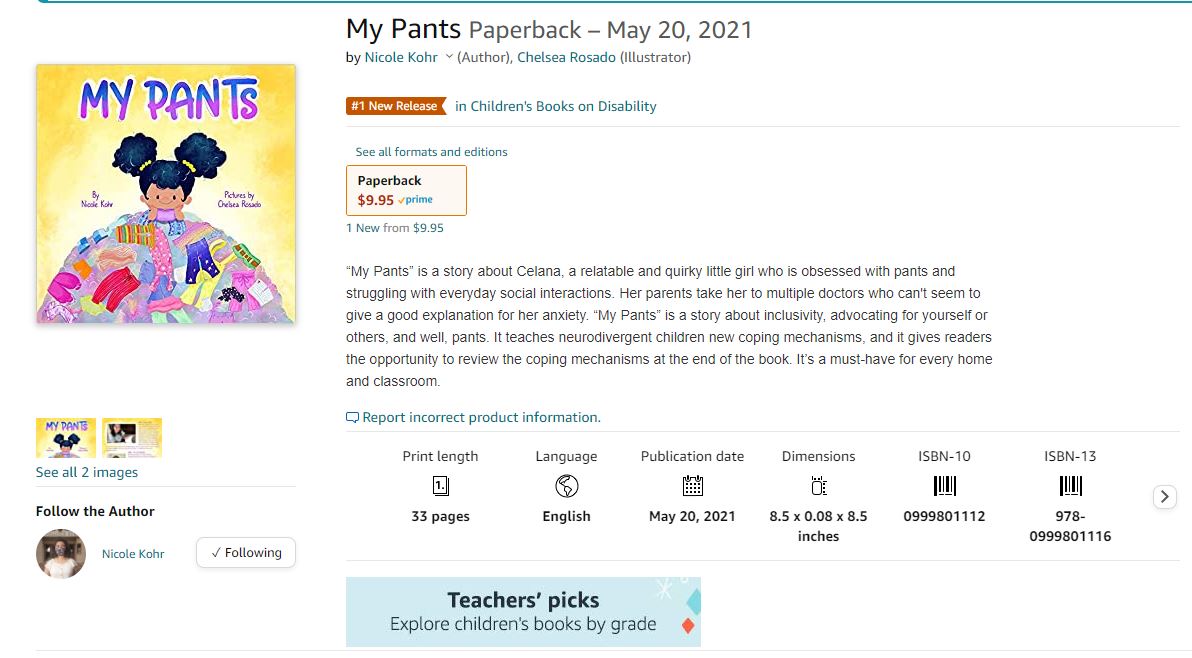This screenshot has width=1192, height=658.
Task: Select the Paperback format card
Action: coord(406,190)
